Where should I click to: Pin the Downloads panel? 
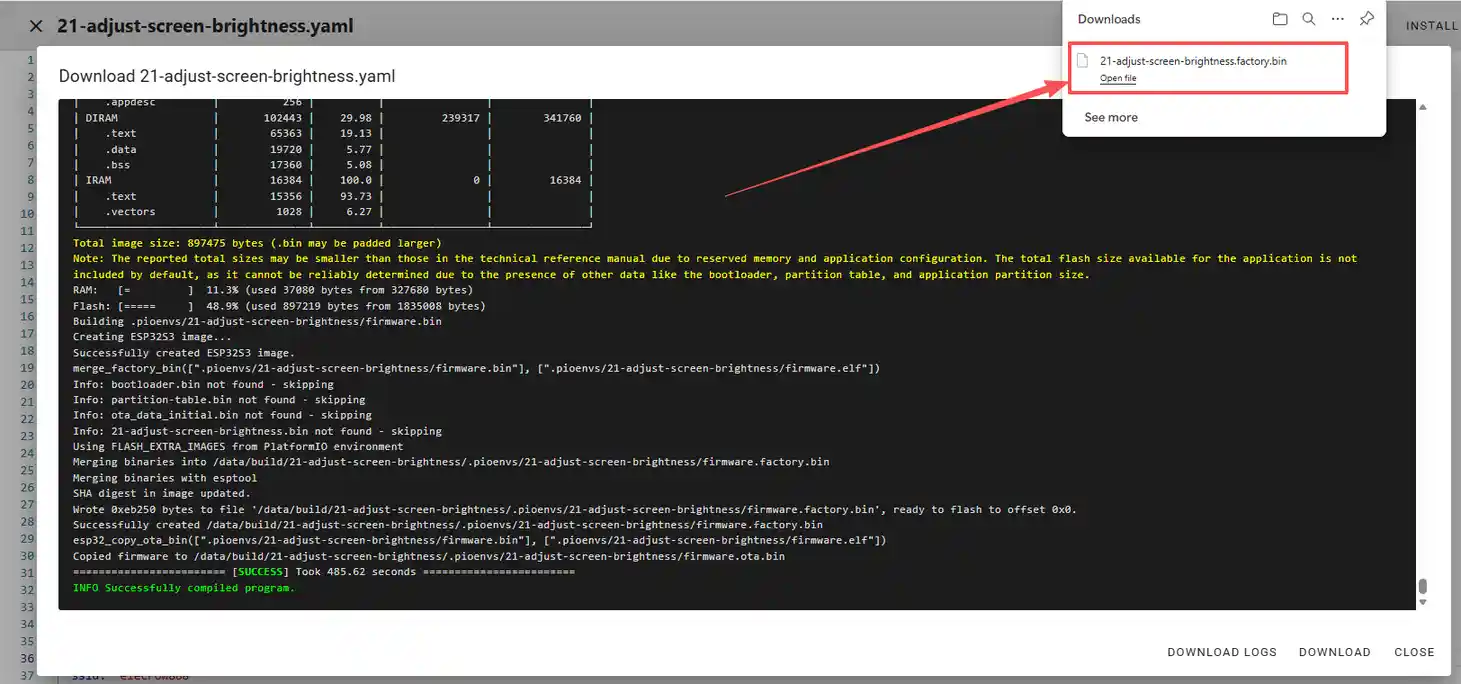pos(1367,19)
